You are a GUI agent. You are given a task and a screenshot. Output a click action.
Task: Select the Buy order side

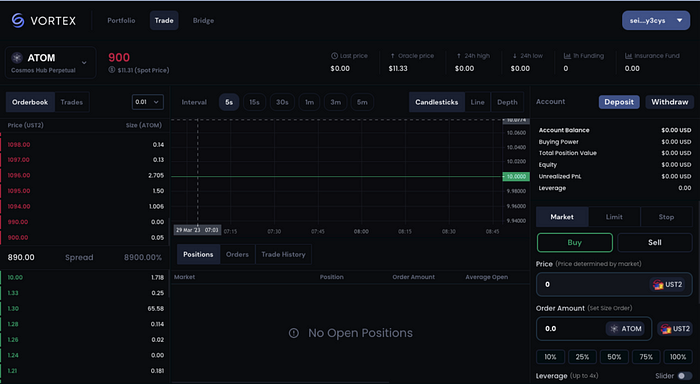[x=575, y=242]
